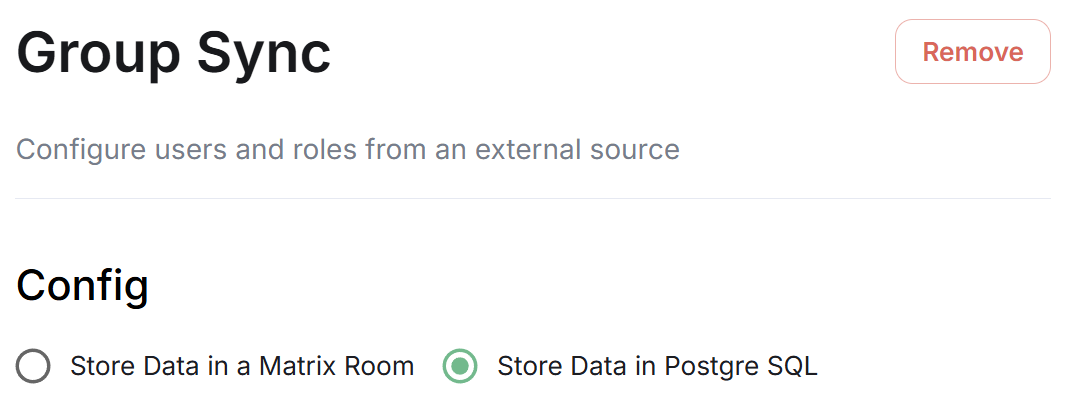The image size is (1065, 404).
Task: Click the Remove button
Action: (x=973, y=52)
